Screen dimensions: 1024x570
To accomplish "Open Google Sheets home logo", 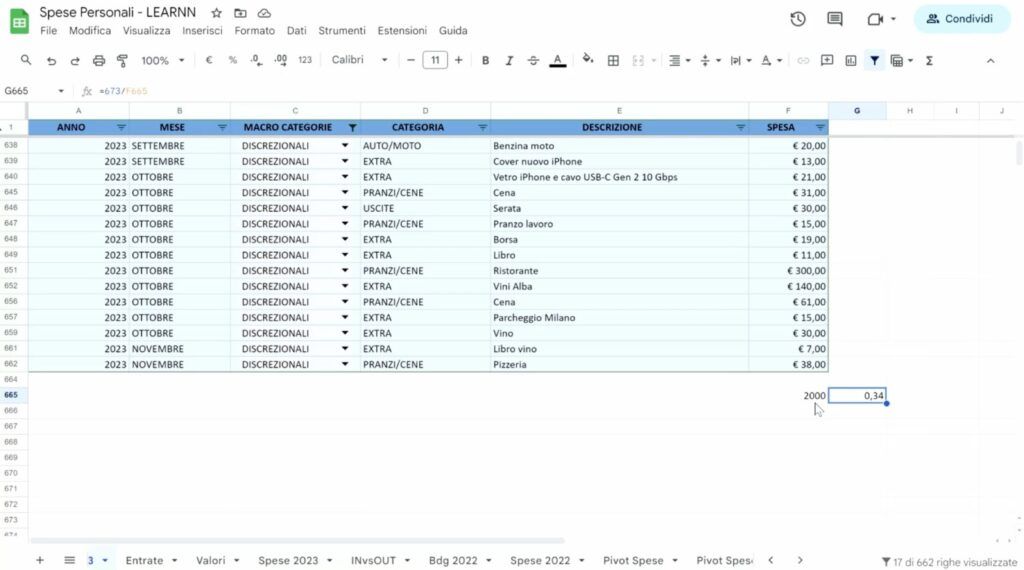I will (x=19, y=22).
